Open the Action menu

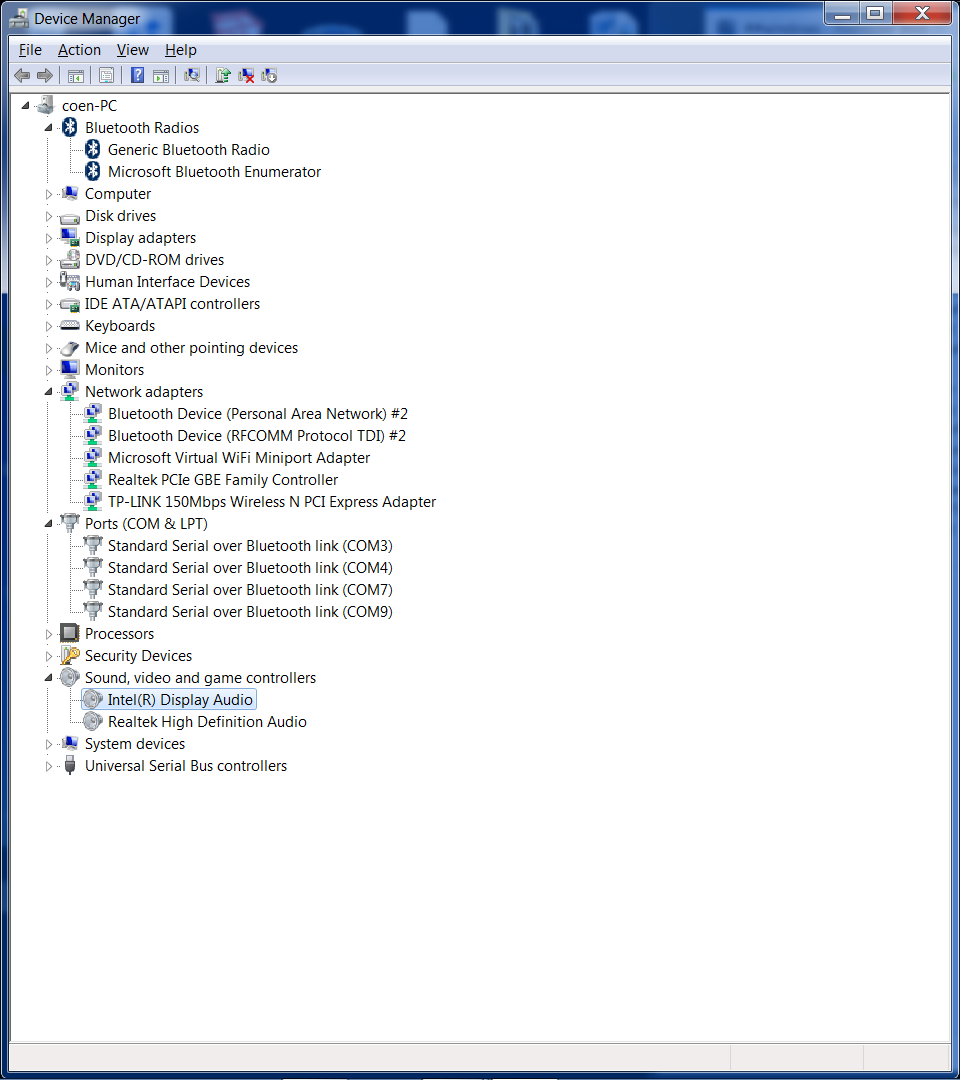pos(79,50)
